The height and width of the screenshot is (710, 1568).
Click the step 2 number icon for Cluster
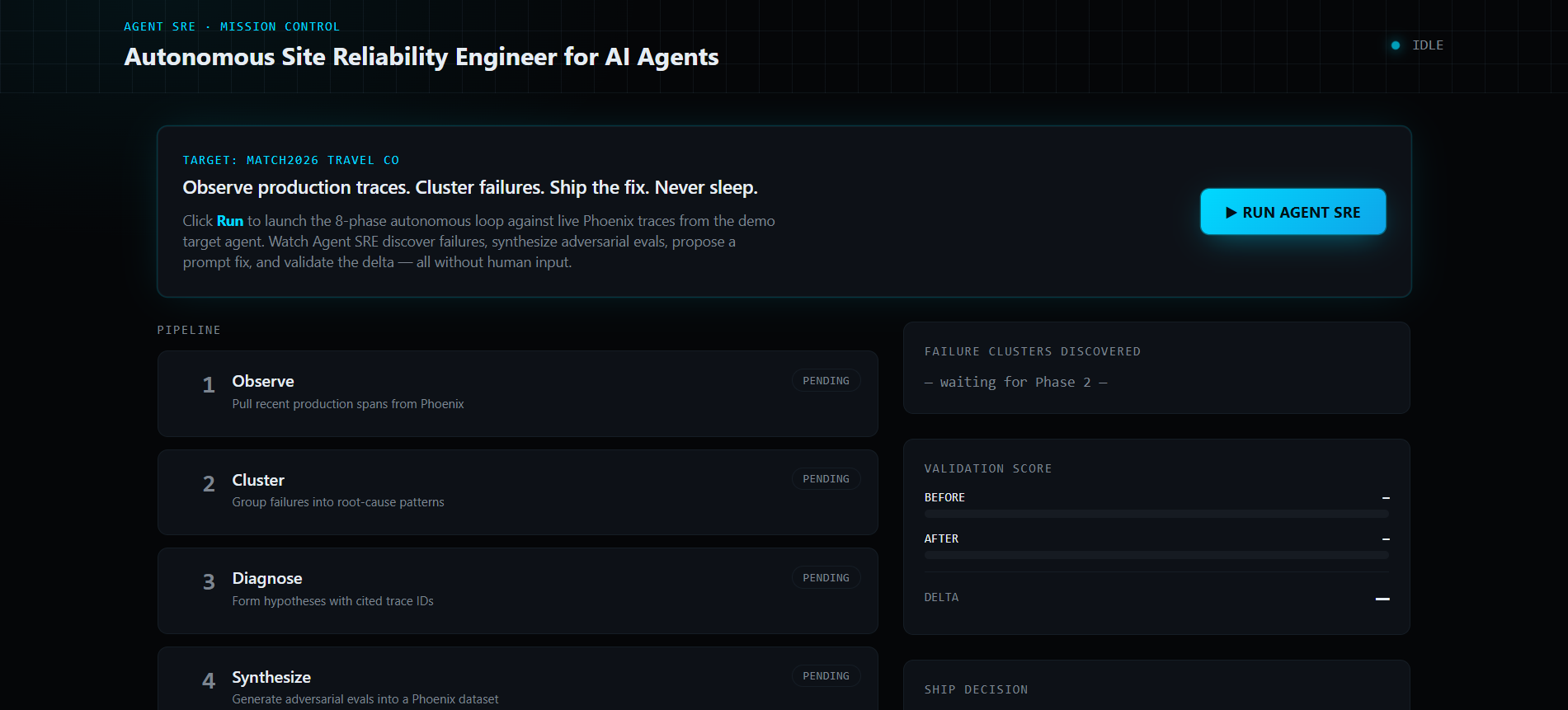[209, 484]
